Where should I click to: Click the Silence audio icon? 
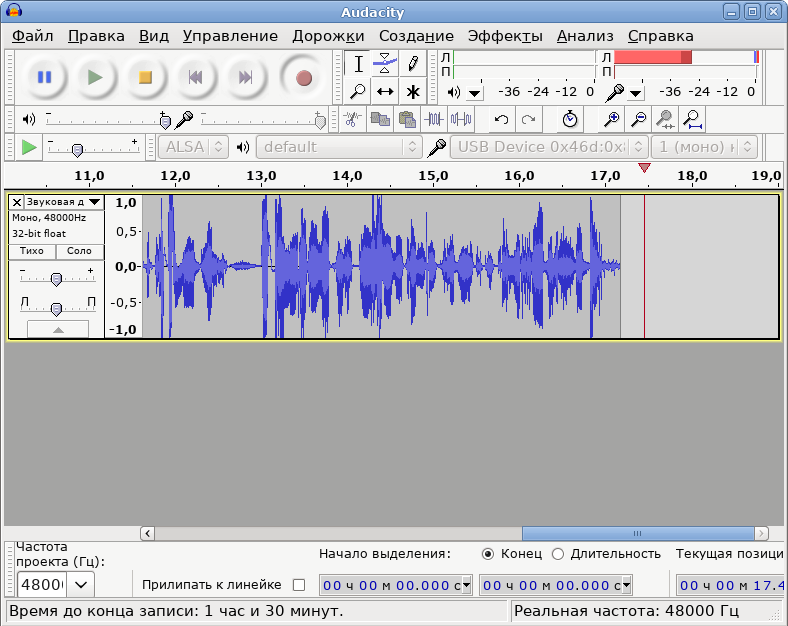tap(461, 120)
